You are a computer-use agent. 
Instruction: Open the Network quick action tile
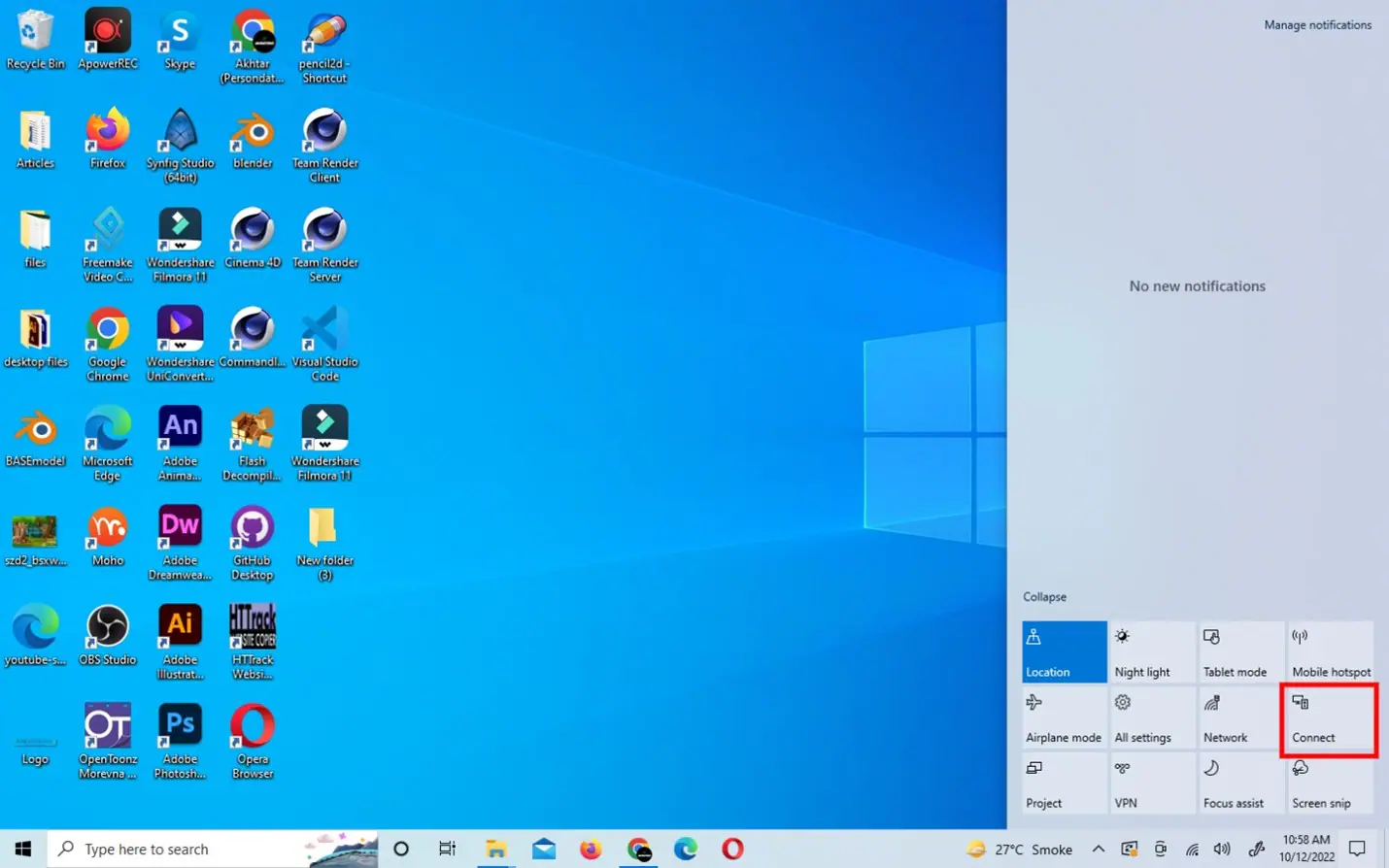point(1241,718)
